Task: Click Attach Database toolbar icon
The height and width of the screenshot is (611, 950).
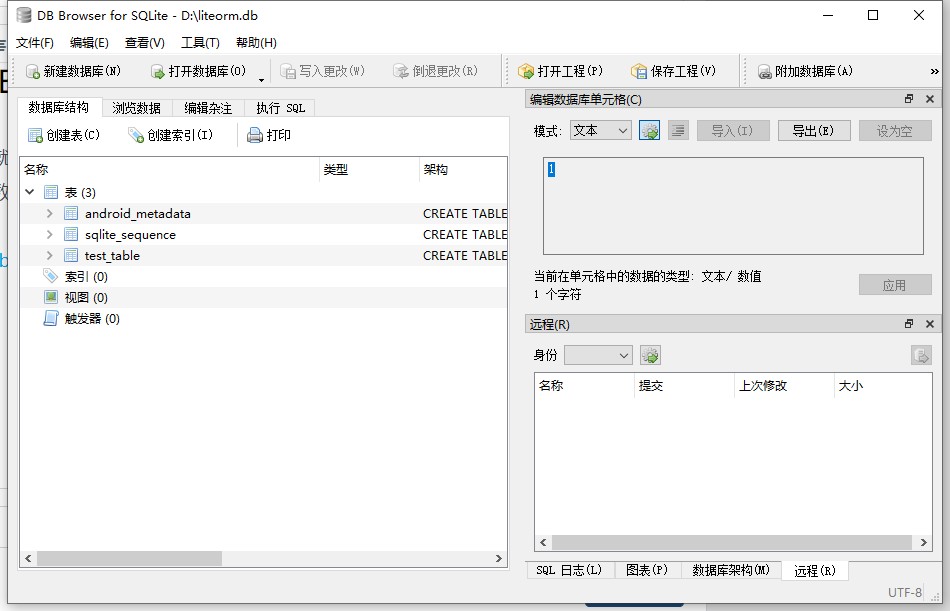Action: 764,72
